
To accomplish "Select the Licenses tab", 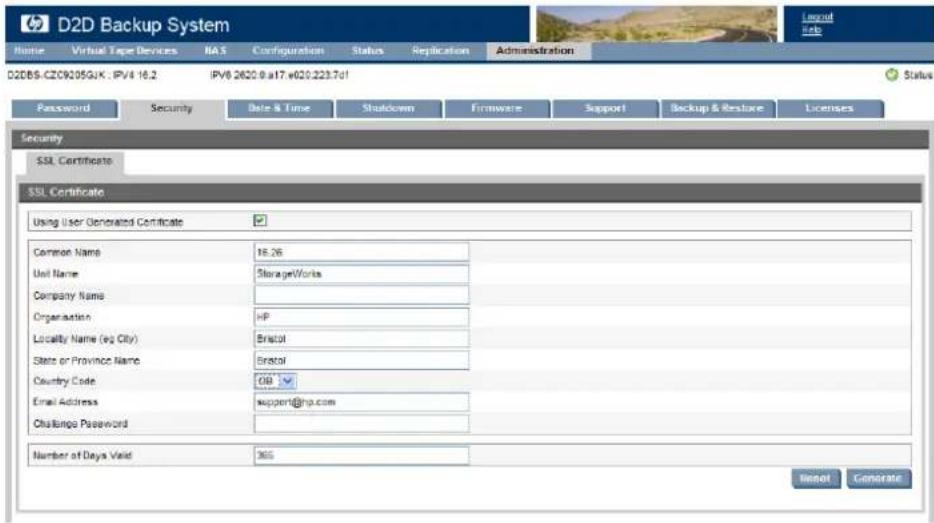I will click(x=830, y=108).
